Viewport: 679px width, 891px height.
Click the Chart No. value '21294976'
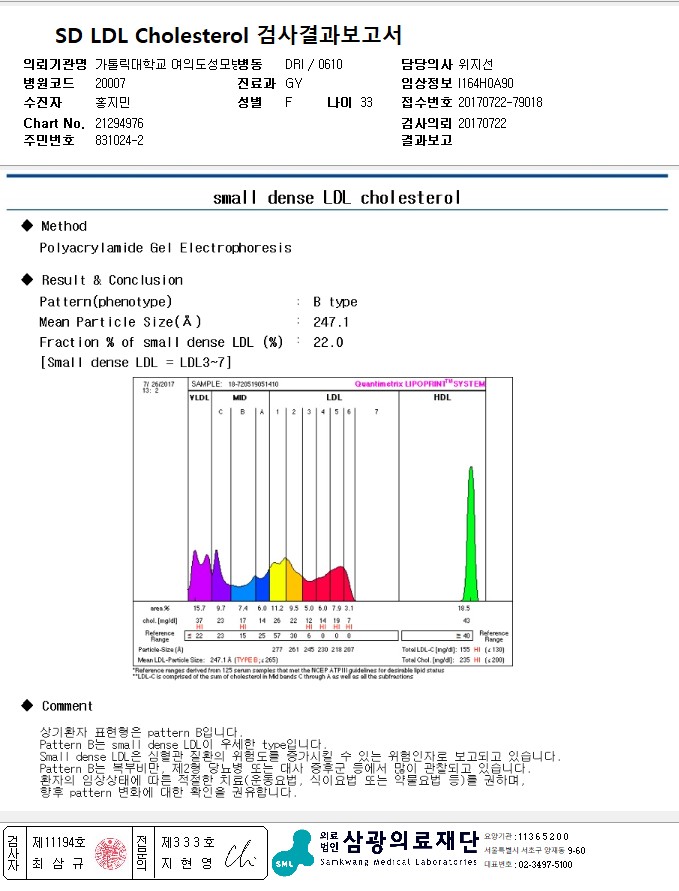[x=119, y=123]
